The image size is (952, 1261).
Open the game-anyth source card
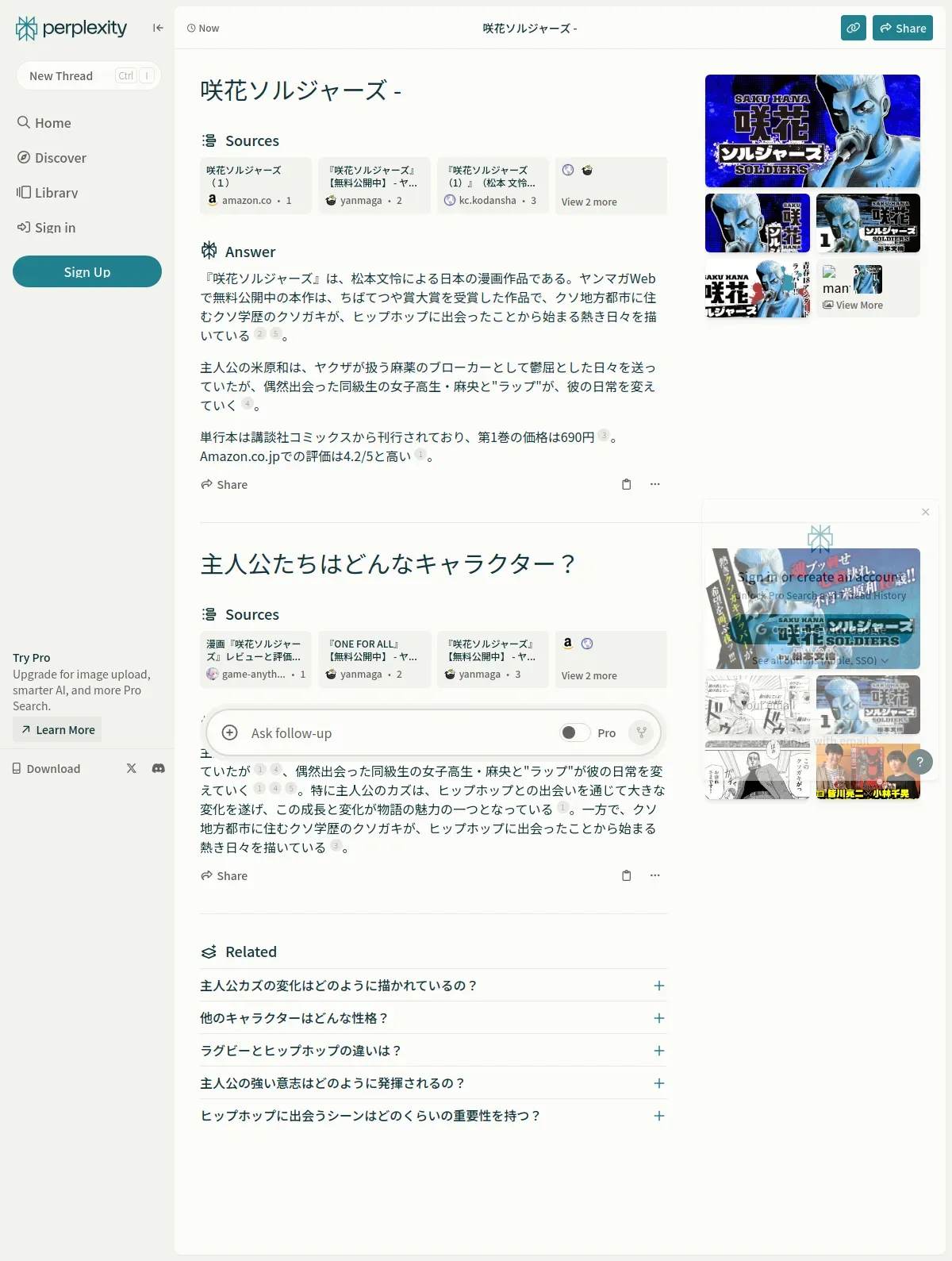click(255, 659)
